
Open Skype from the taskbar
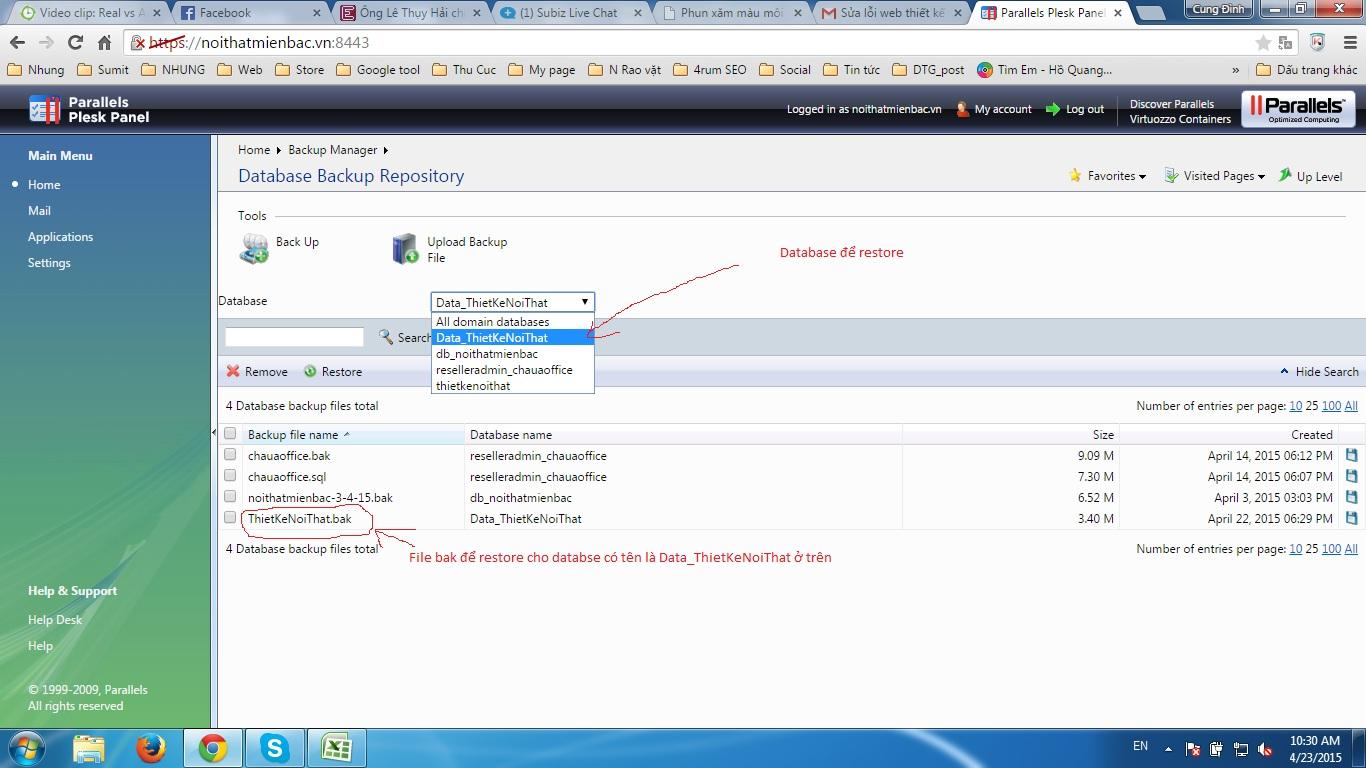(274, 748)
